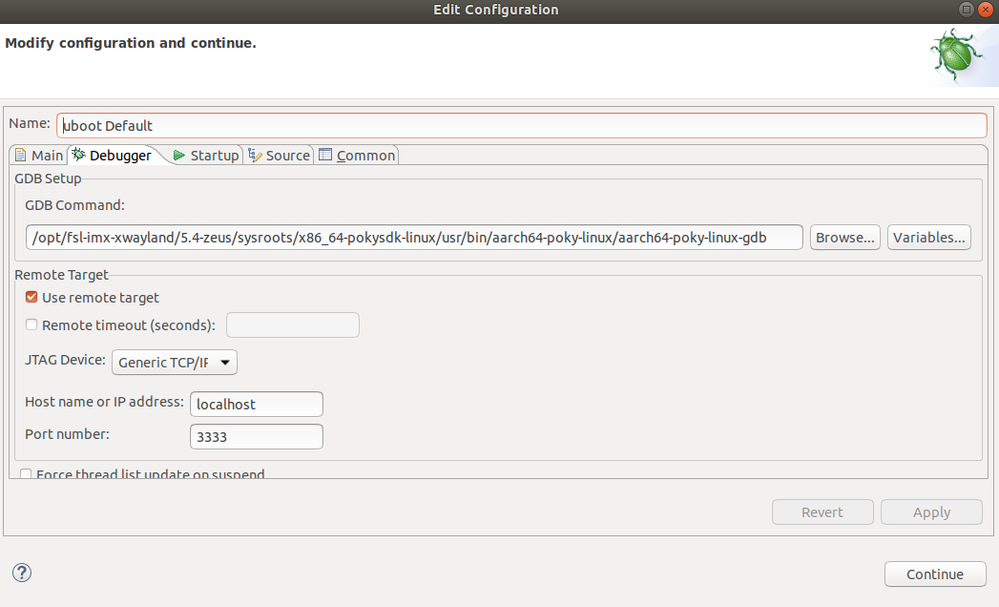The height and width of the screenshot is (607, 999).
Task: Maximize the Edit Configuration dialog
Action: [966, 9]
